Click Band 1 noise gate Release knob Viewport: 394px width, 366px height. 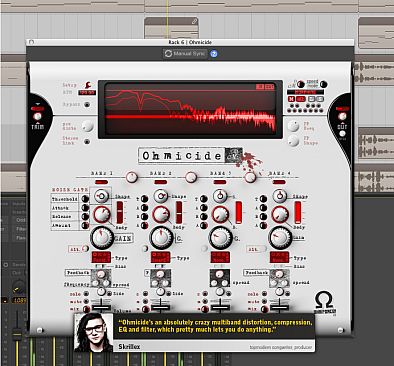point(85,217)
